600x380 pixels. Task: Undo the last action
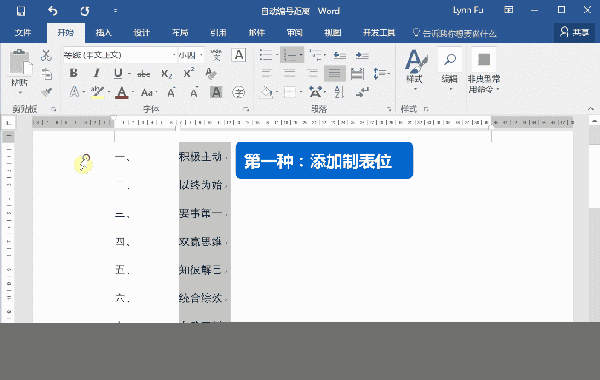[53, 11]
